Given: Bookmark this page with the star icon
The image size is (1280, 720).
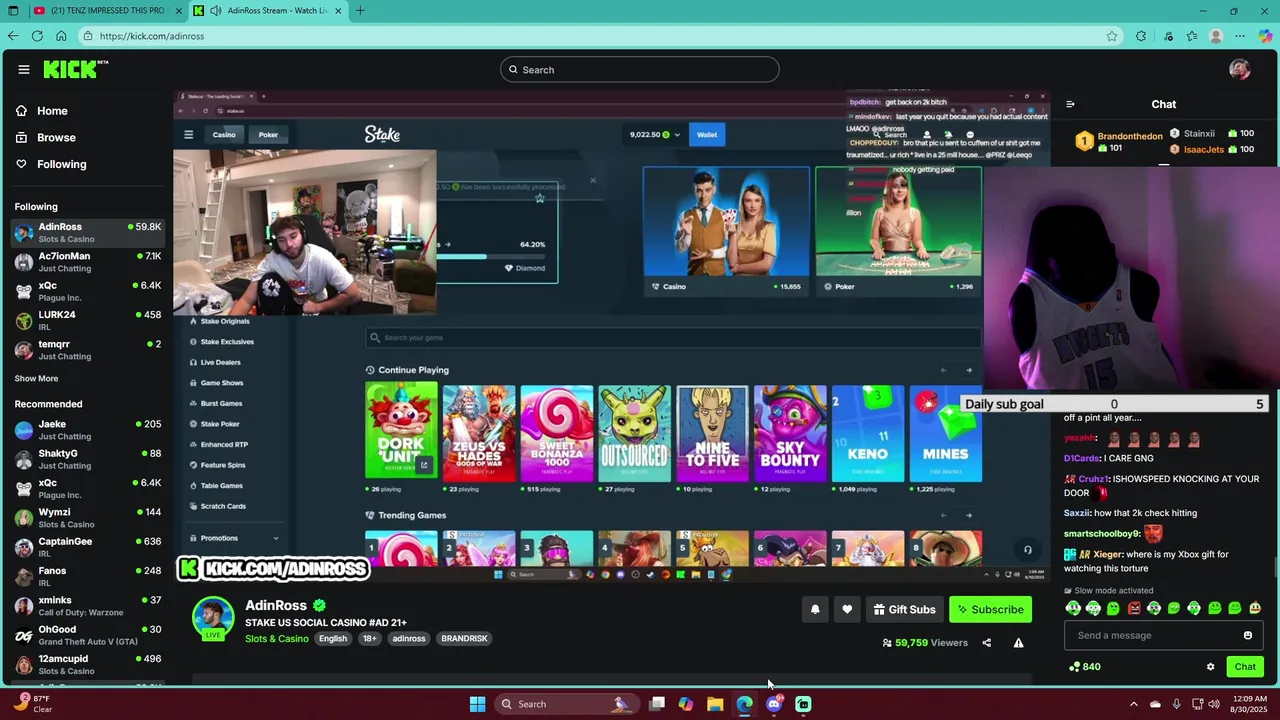Looking at the screenshot, I should (x=1112, y=36).
